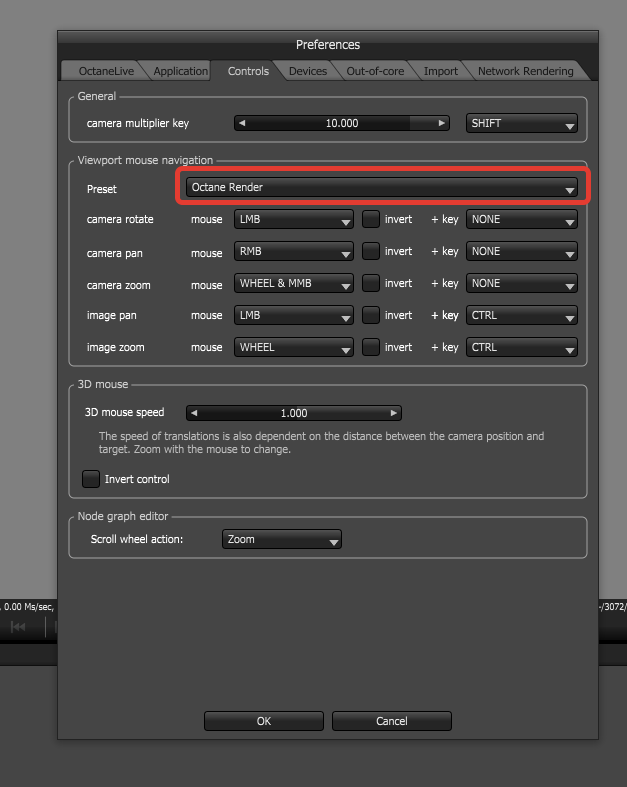Open image pan CTRL key dropdown
The image size is (627, 787).
(522, 316)
